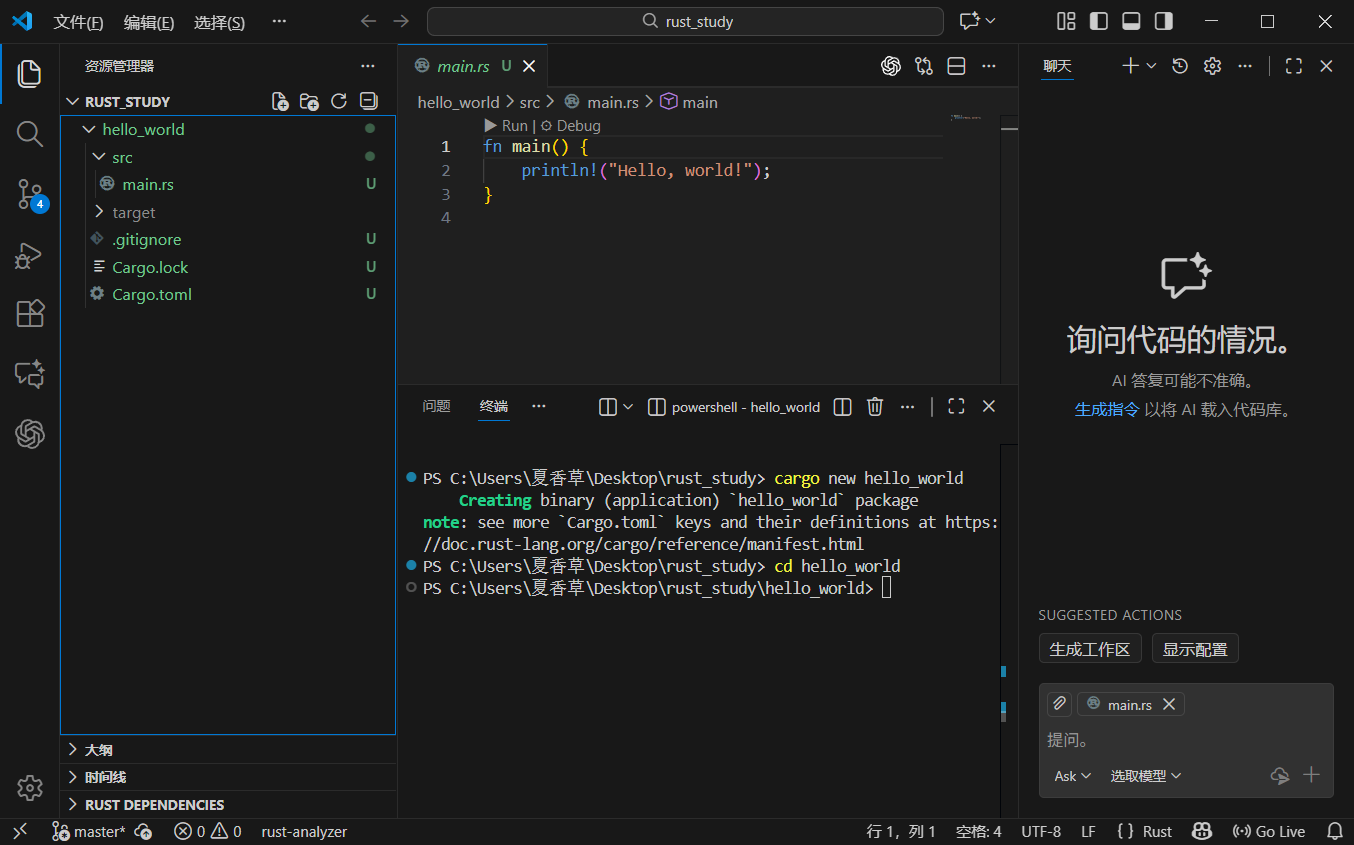Toggle the secondary side bar layout button
Screen dimensions: 1354x845
point(1163,21)
